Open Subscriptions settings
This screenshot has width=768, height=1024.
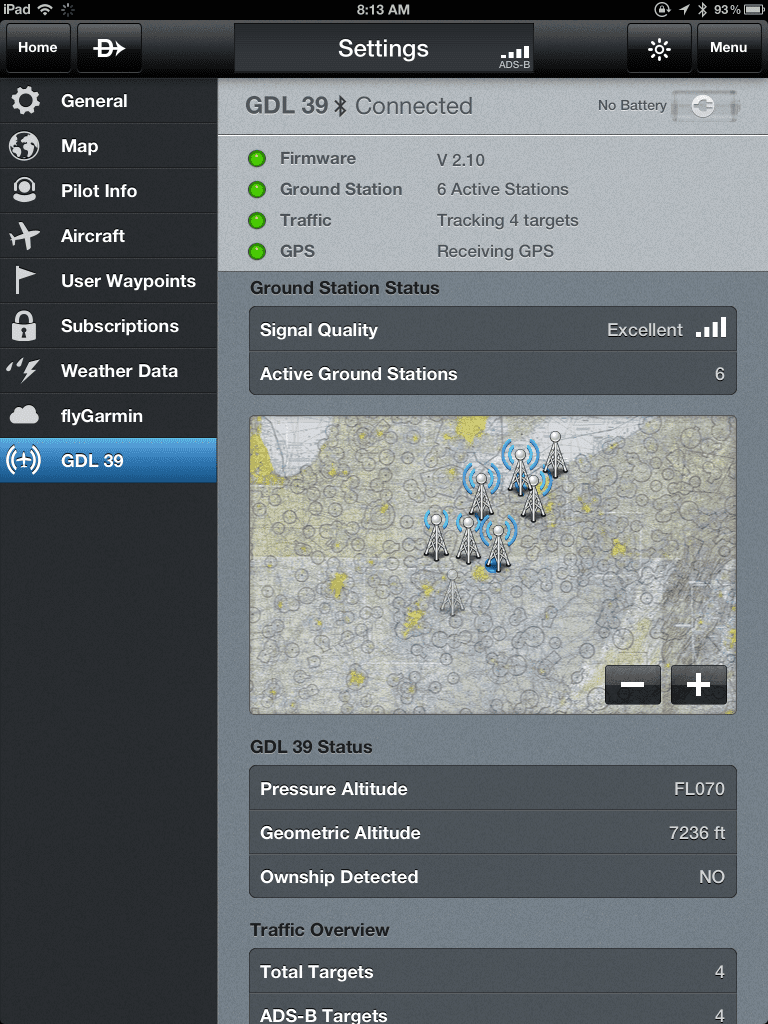[x=108, y=326]
